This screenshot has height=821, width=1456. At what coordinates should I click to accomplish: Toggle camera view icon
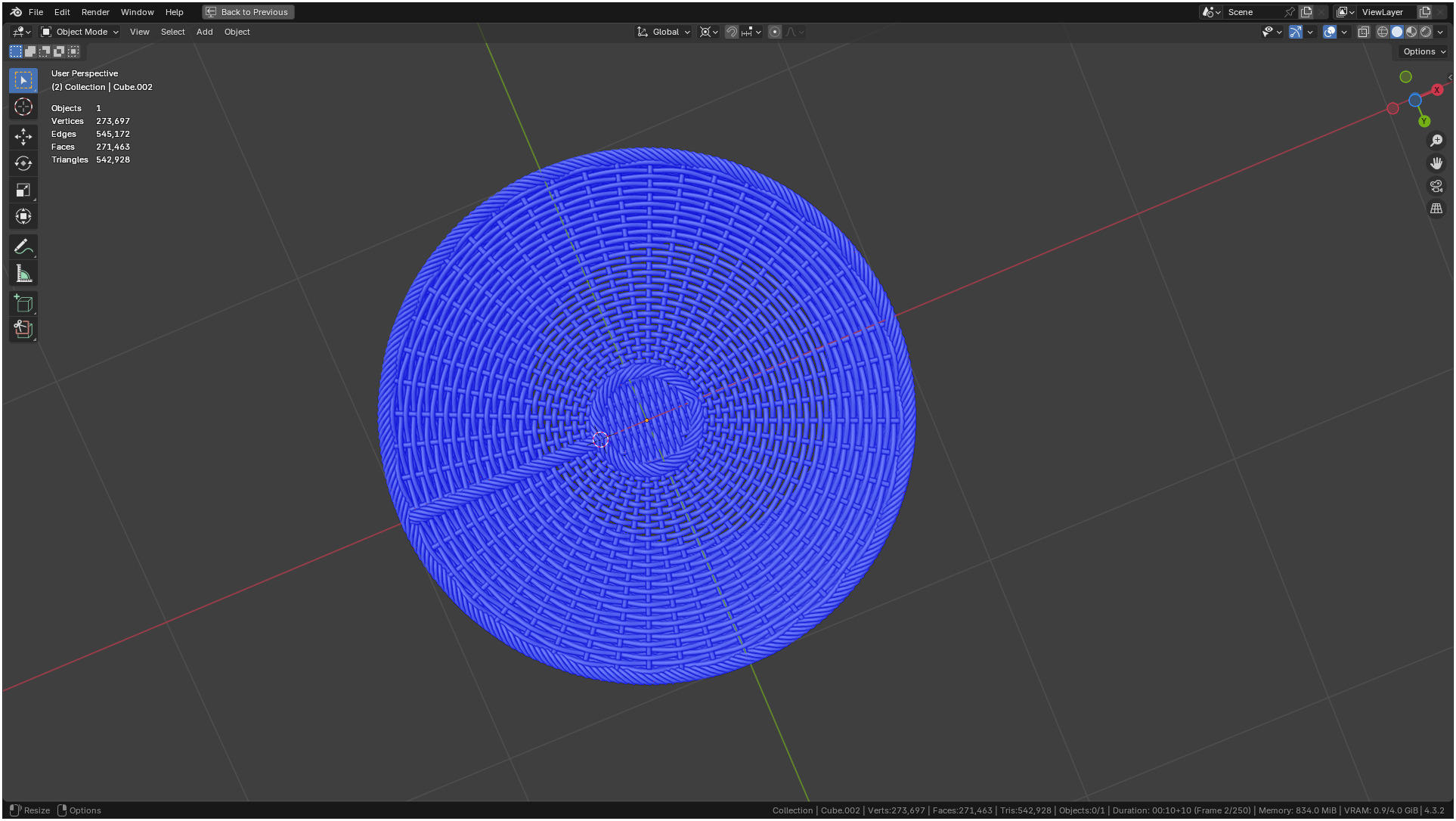point(1436,186)
